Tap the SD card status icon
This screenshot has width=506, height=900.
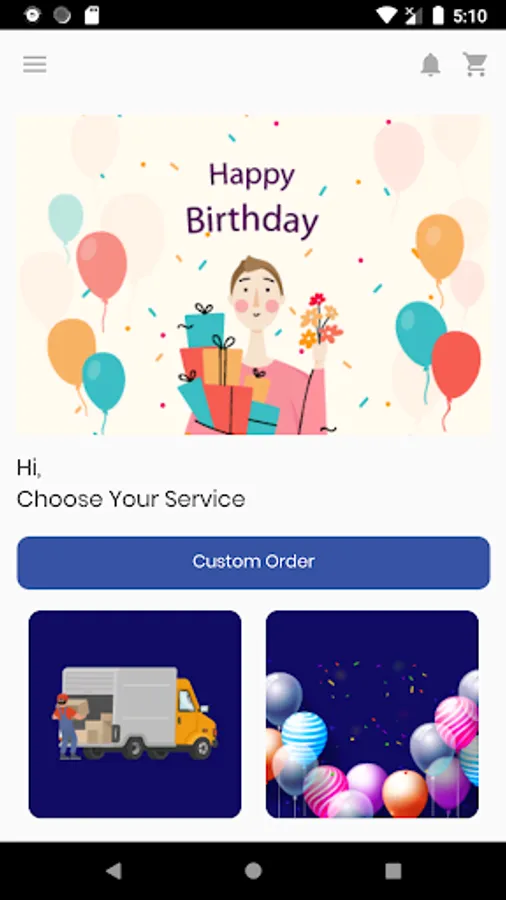(x=92, y=15)
